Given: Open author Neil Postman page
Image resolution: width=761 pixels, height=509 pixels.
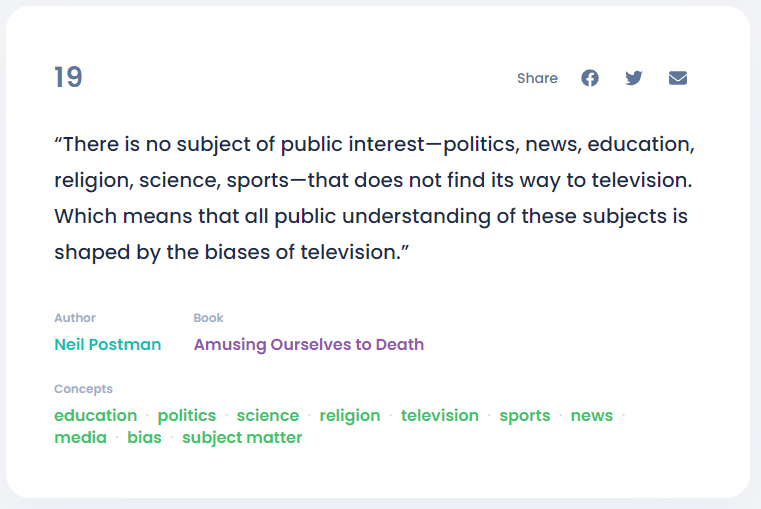Looking at the screenshot, I should pyautogui.click(x=108, y=345).
